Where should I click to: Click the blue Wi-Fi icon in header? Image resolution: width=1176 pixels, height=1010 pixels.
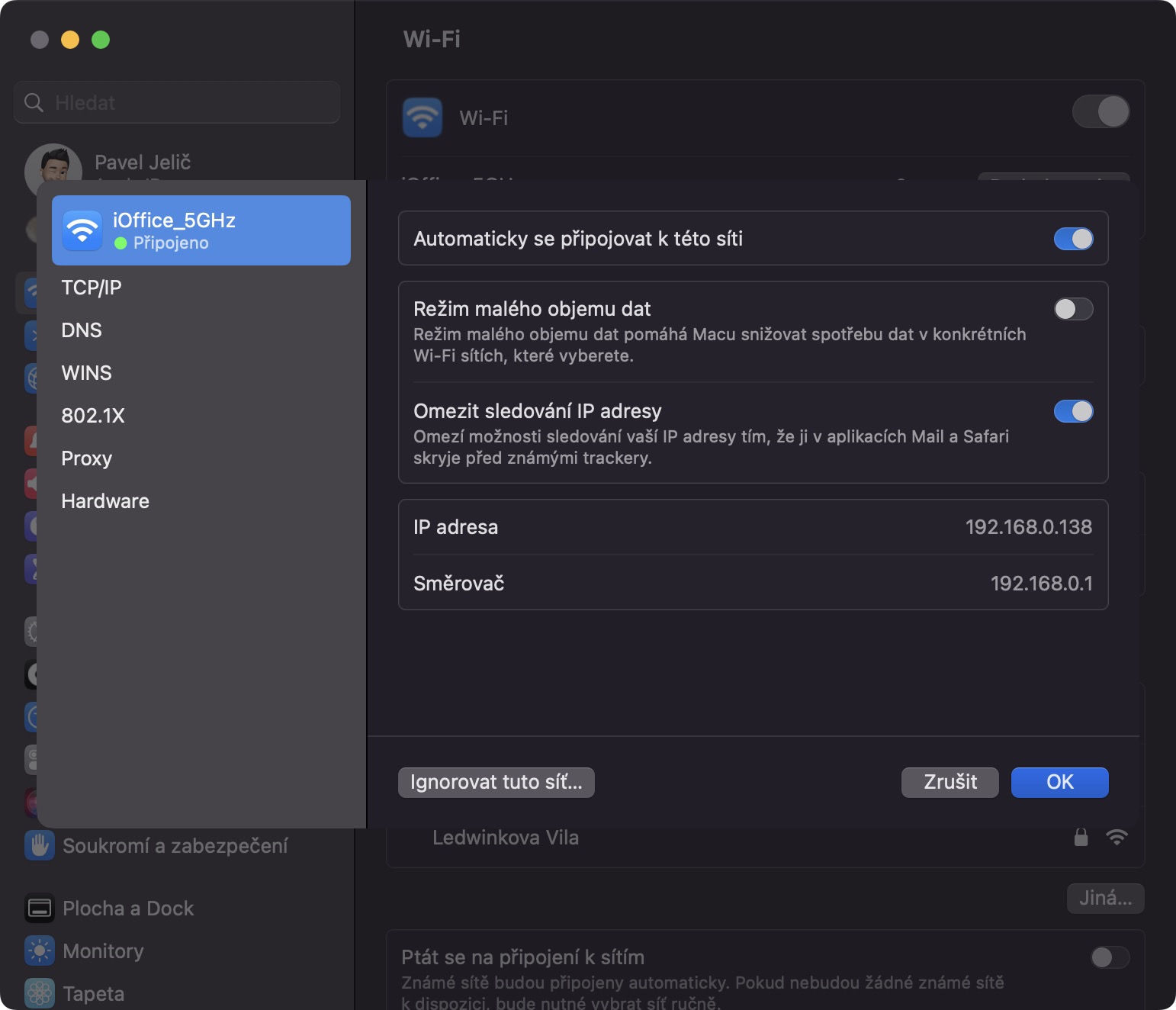click(x=423, y=117)
